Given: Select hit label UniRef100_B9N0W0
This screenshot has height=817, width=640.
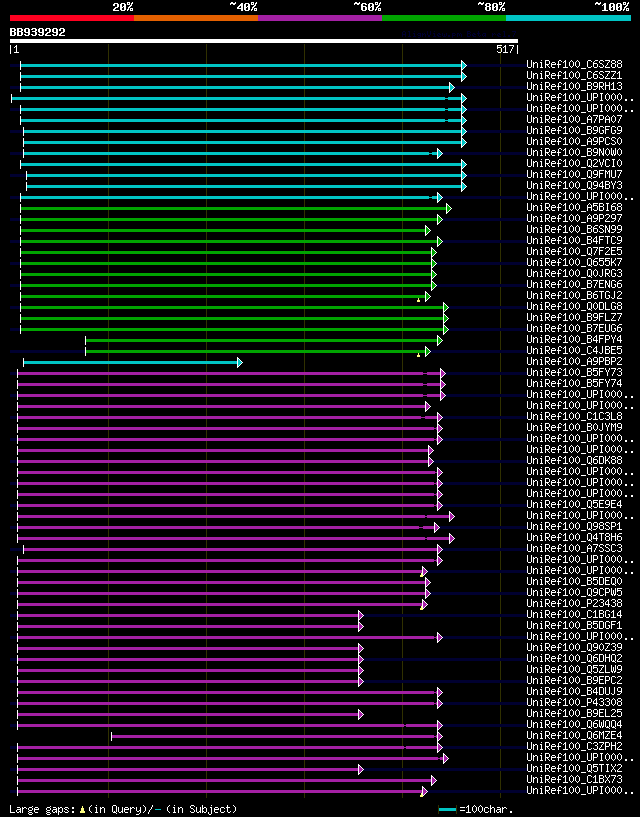Looking at the screenshot, I should tap(574, 152).
